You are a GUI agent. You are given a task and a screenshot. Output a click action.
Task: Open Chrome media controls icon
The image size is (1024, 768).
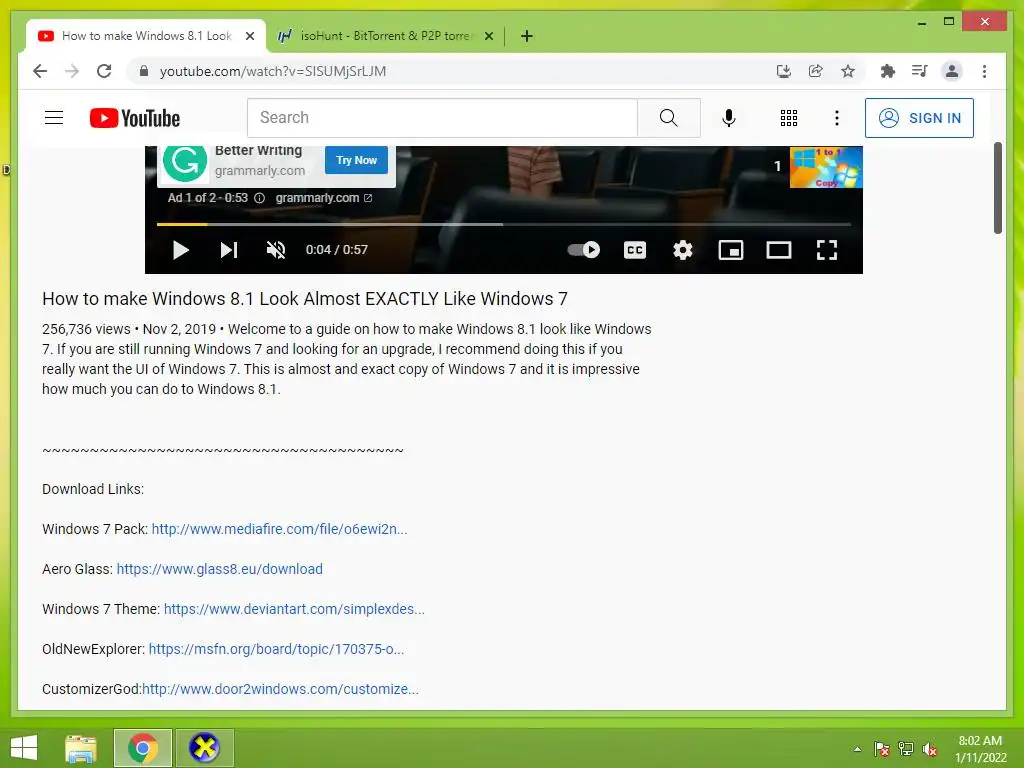[x=920, y=71]
